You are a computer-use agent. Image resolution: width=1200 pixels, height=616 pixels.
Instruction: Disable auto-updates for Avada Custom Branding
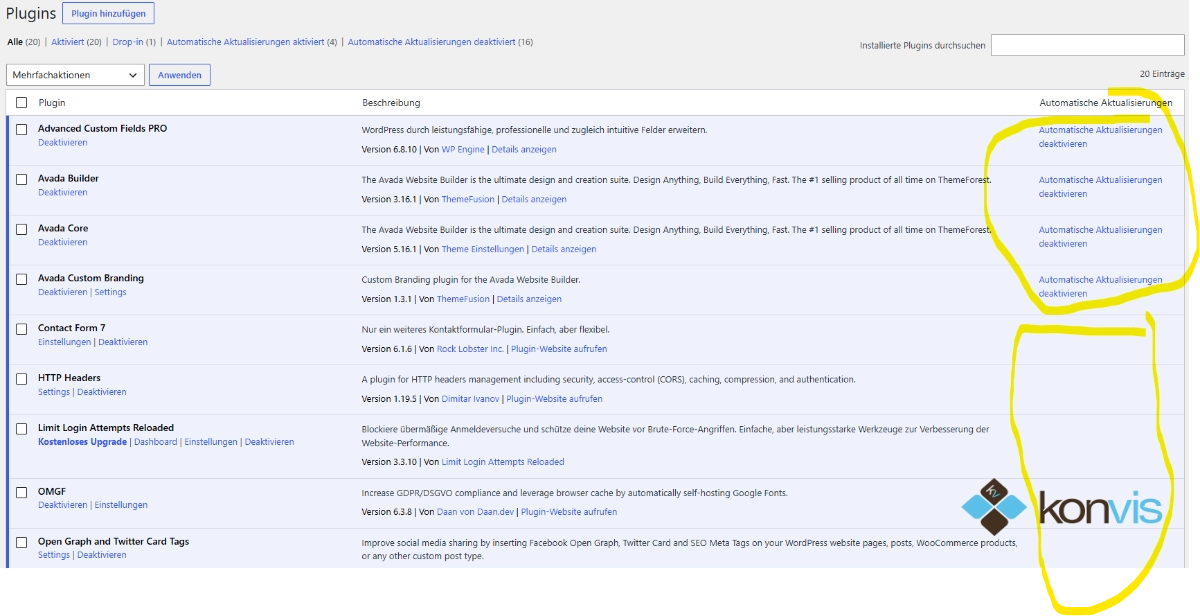tap(1100, 287)
